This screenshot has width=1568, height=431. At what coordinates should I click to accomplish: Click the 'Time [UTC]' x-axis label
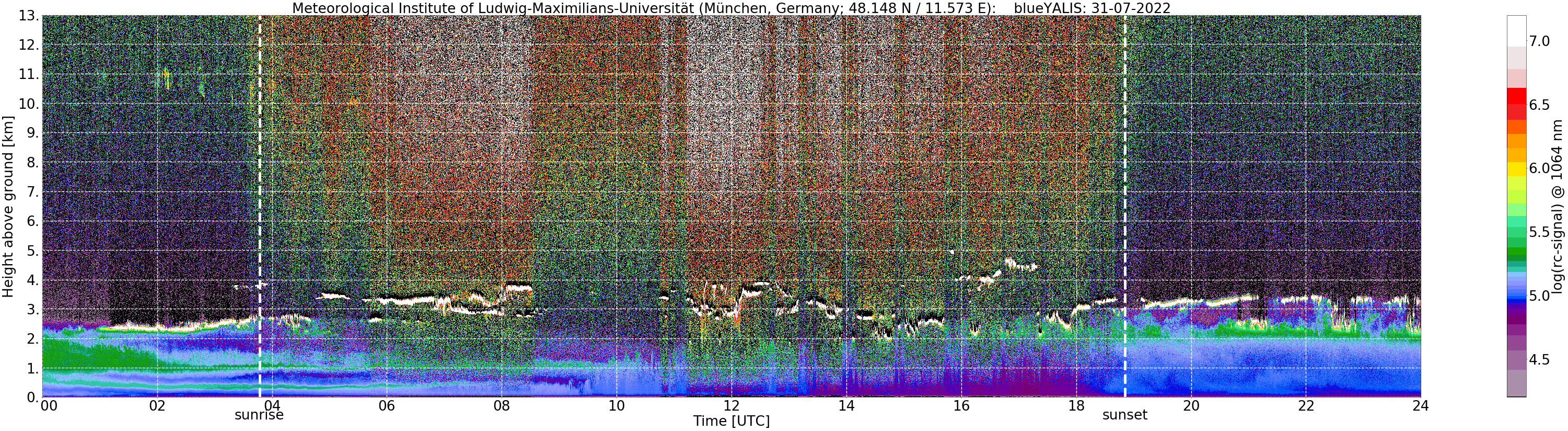coord(731,421)
